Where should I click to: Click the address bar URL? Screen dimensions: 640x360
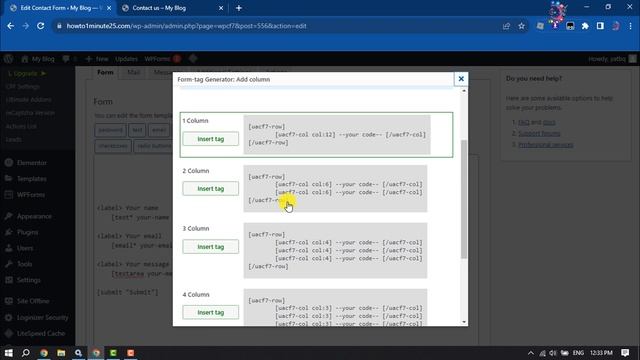187,26
